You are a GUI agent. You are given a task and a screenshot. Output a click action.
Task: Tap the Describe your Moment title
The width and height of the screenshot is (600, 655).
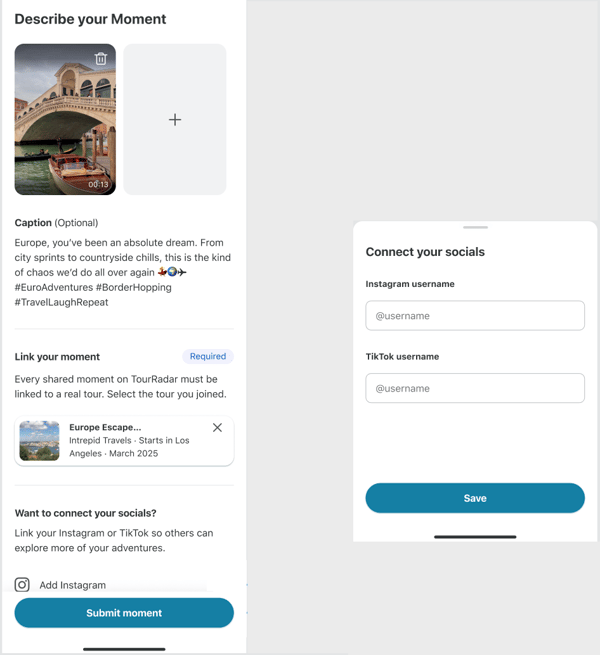click(x=90, y=19)
